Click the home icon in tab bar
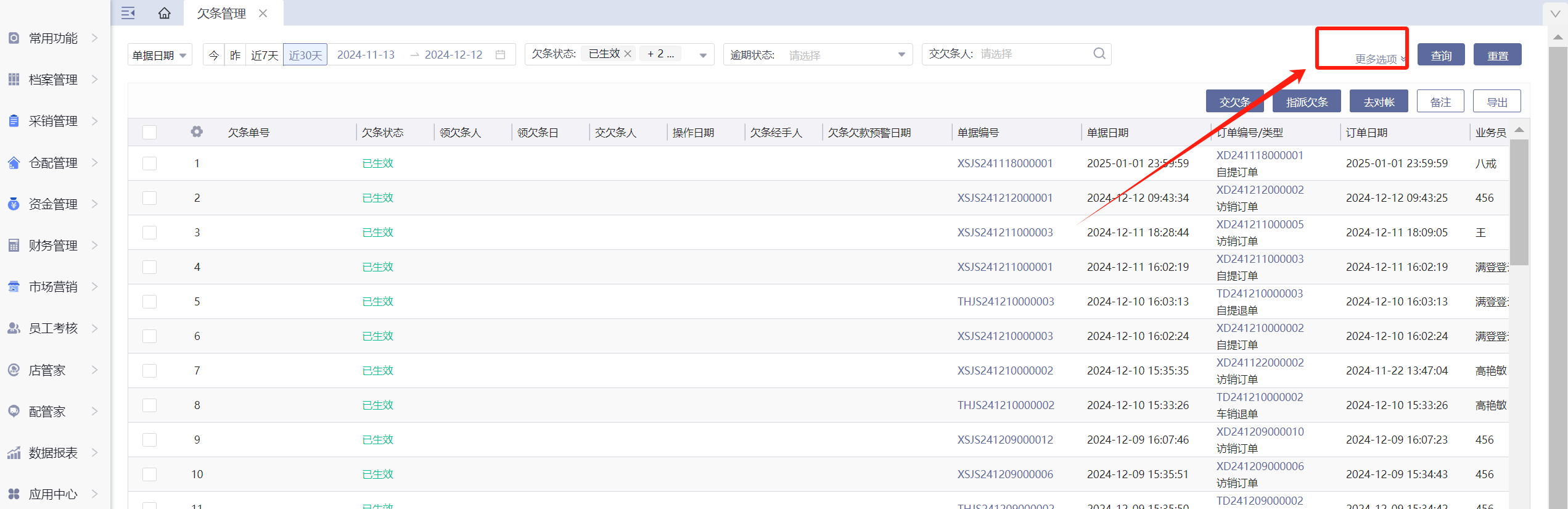Screen dimensions: 1568x509 [x=164, y=13]
